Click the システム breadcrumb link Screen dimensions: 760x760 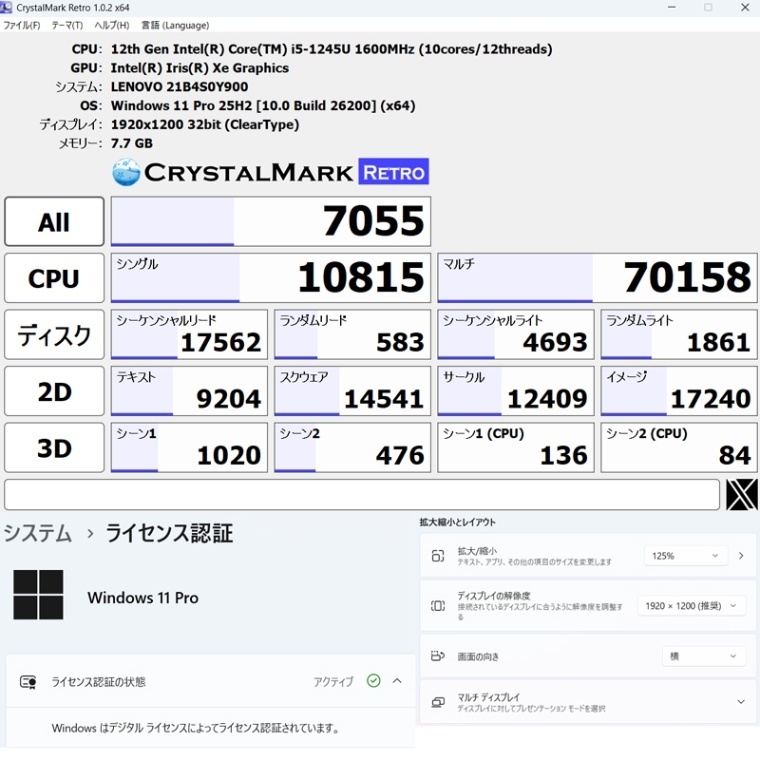tap(38, 533)
